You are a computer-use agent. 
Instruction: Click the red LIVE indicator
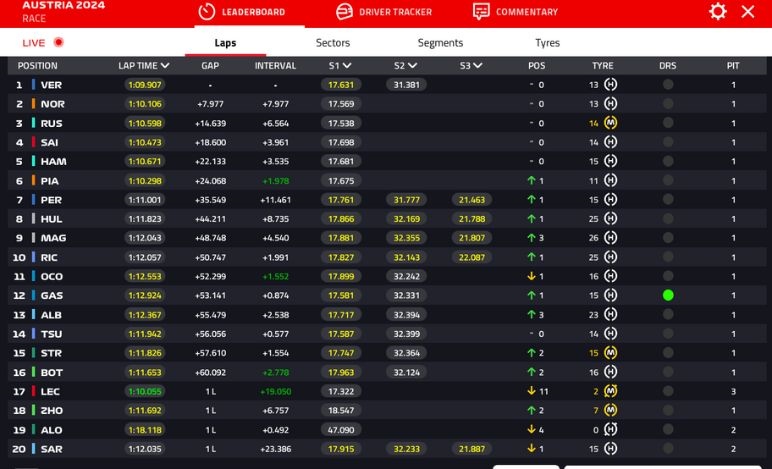(x=59, y=43)
